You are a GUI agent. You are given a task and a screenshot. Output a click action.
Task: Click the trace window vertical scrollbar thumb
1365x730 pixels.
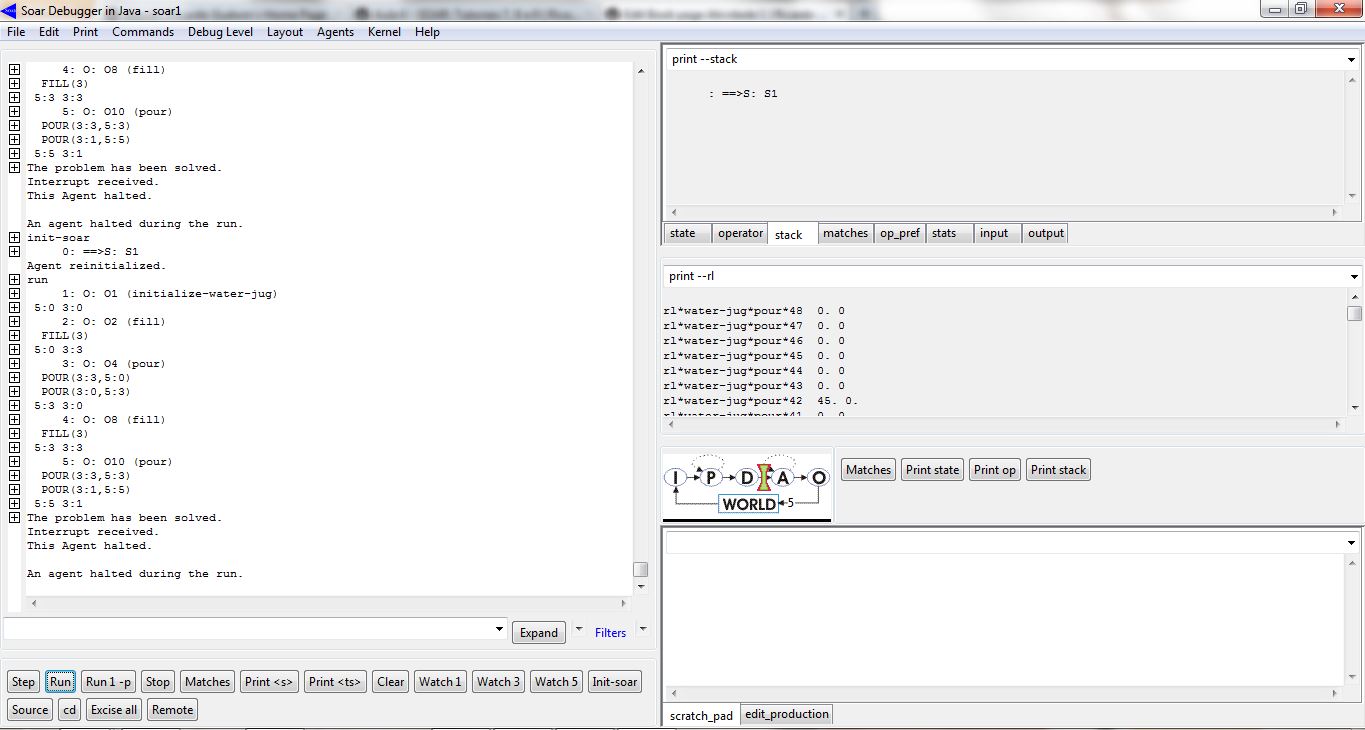640,569
